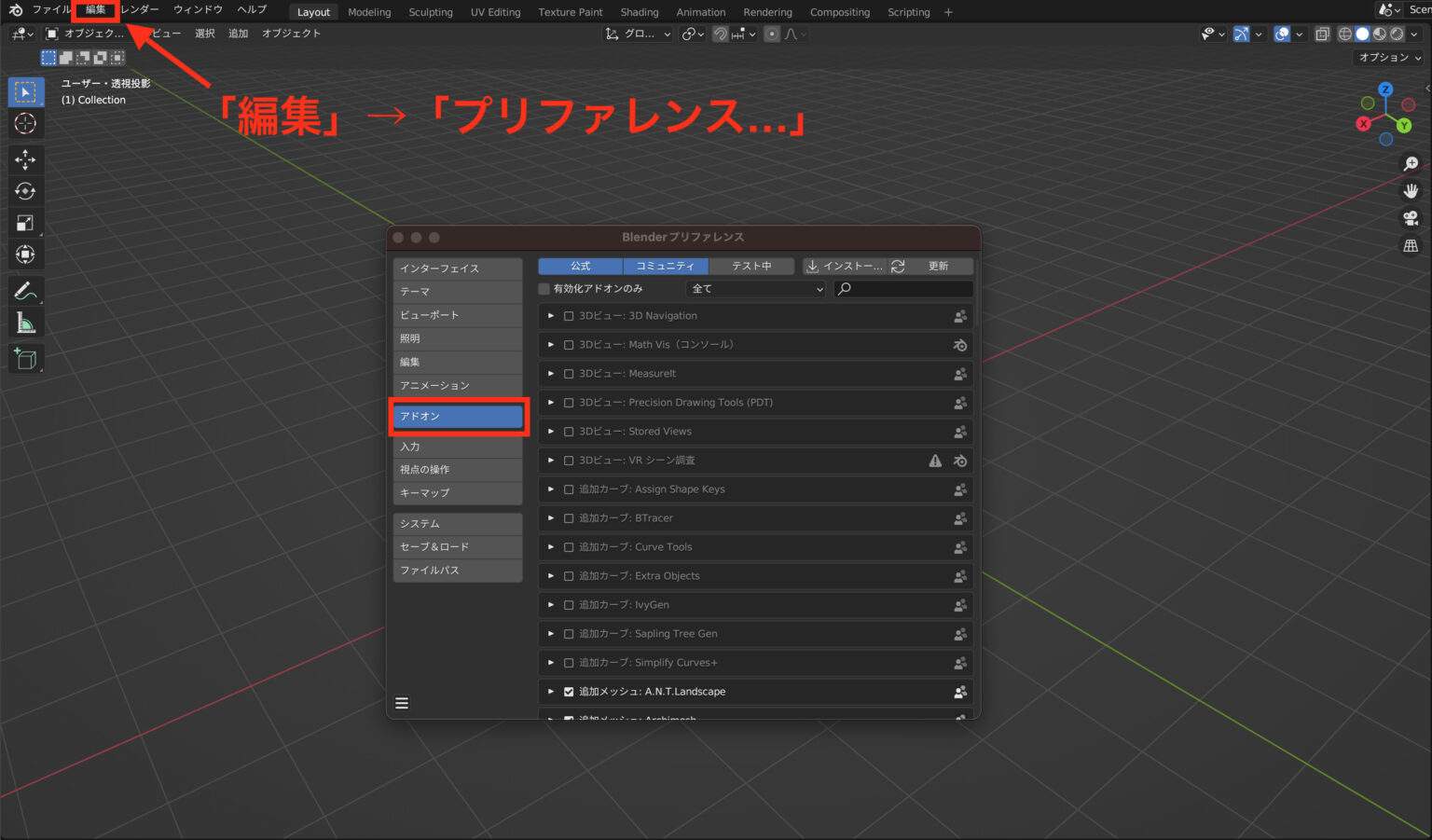Switch to the Shading workspace tab
Image resolution: width=1432 pixels, height=840 pixels.
pyautogui.click(x=639, y=11)
